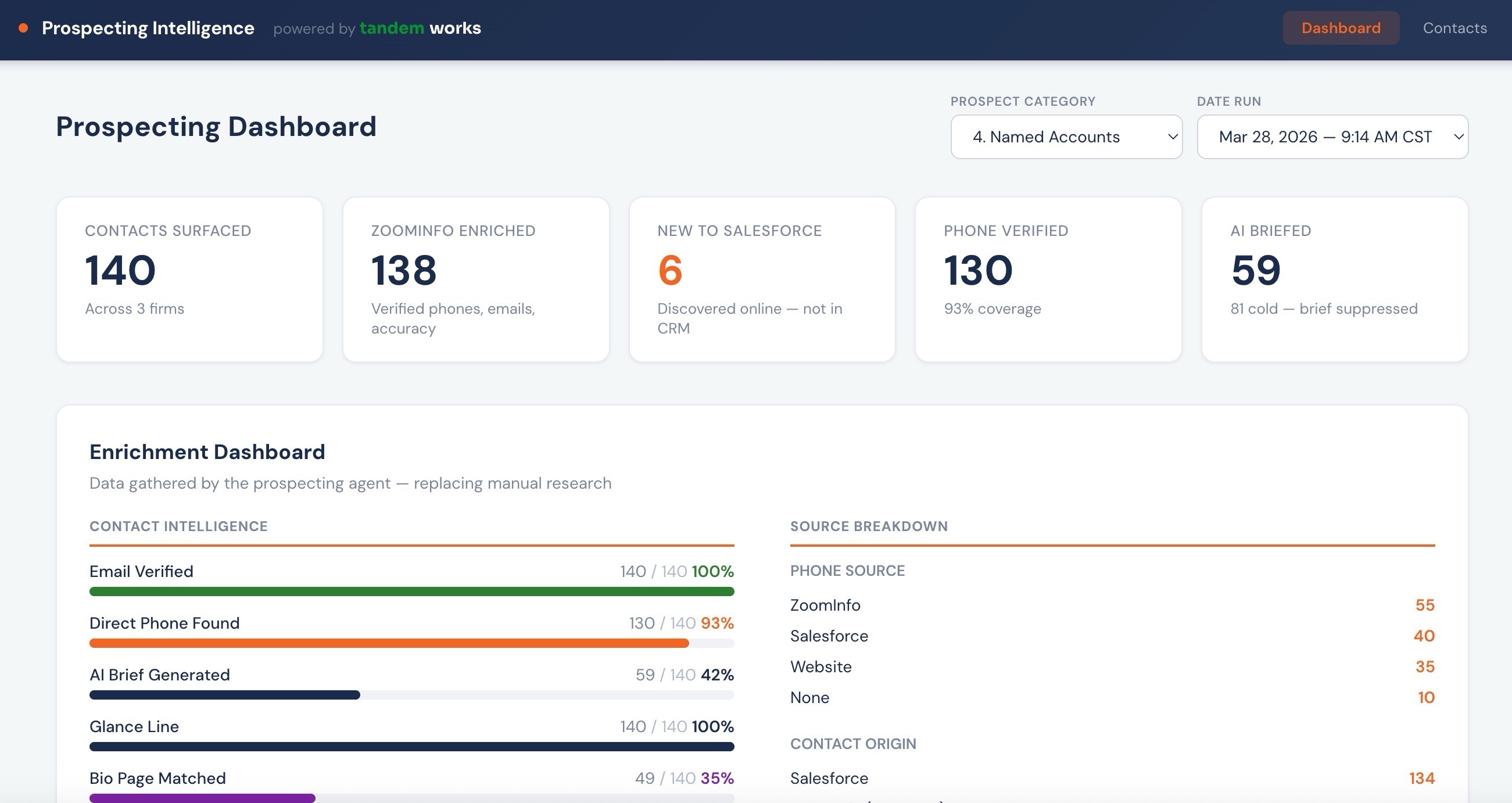The width and height of the screenshot is (1512, 803).
Task: Switch to the Contacts tab
Action: 1454,27
